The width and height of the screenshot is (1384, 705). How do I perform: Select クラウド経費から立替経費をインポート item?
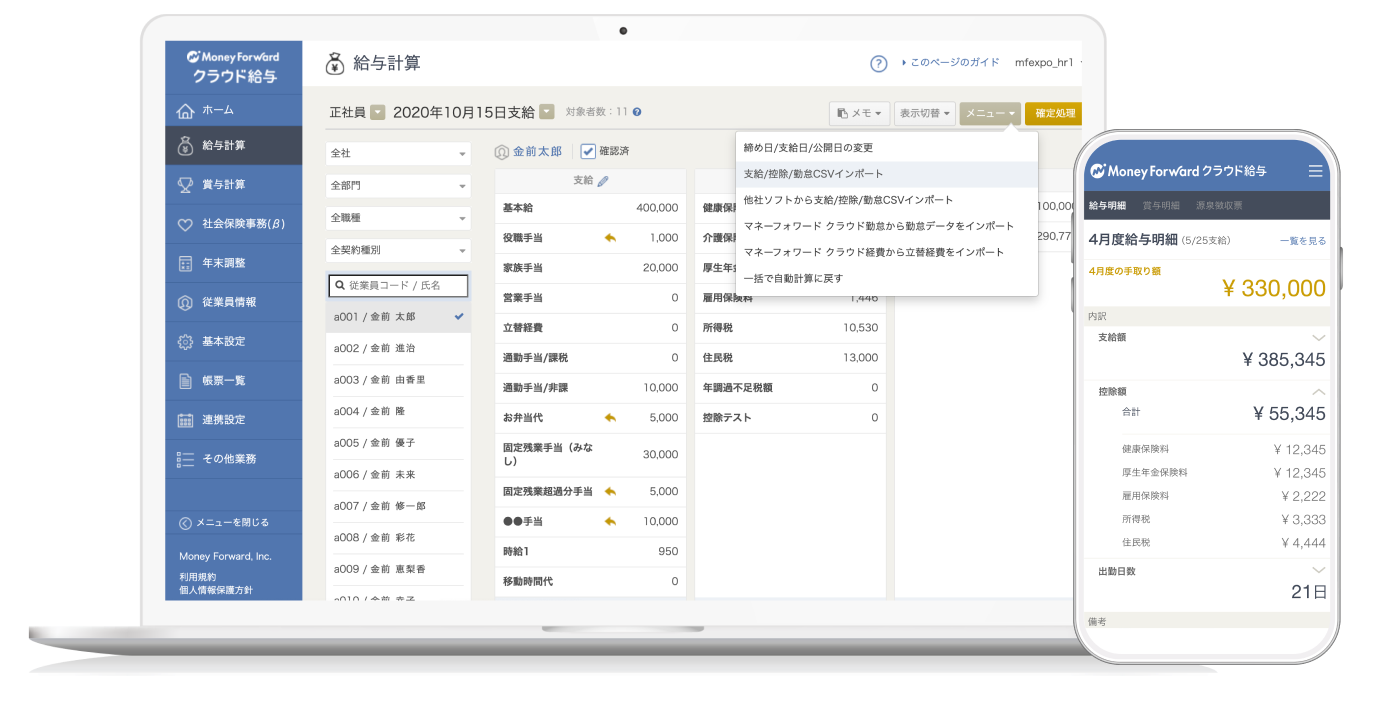pyautogui.click(x=887, y=252)
